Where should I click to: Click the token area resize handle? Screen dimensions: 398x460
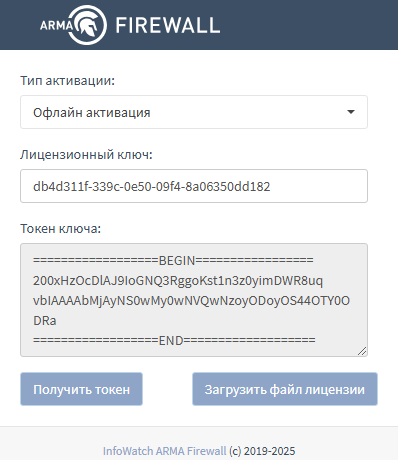click(x=362, y=351)
